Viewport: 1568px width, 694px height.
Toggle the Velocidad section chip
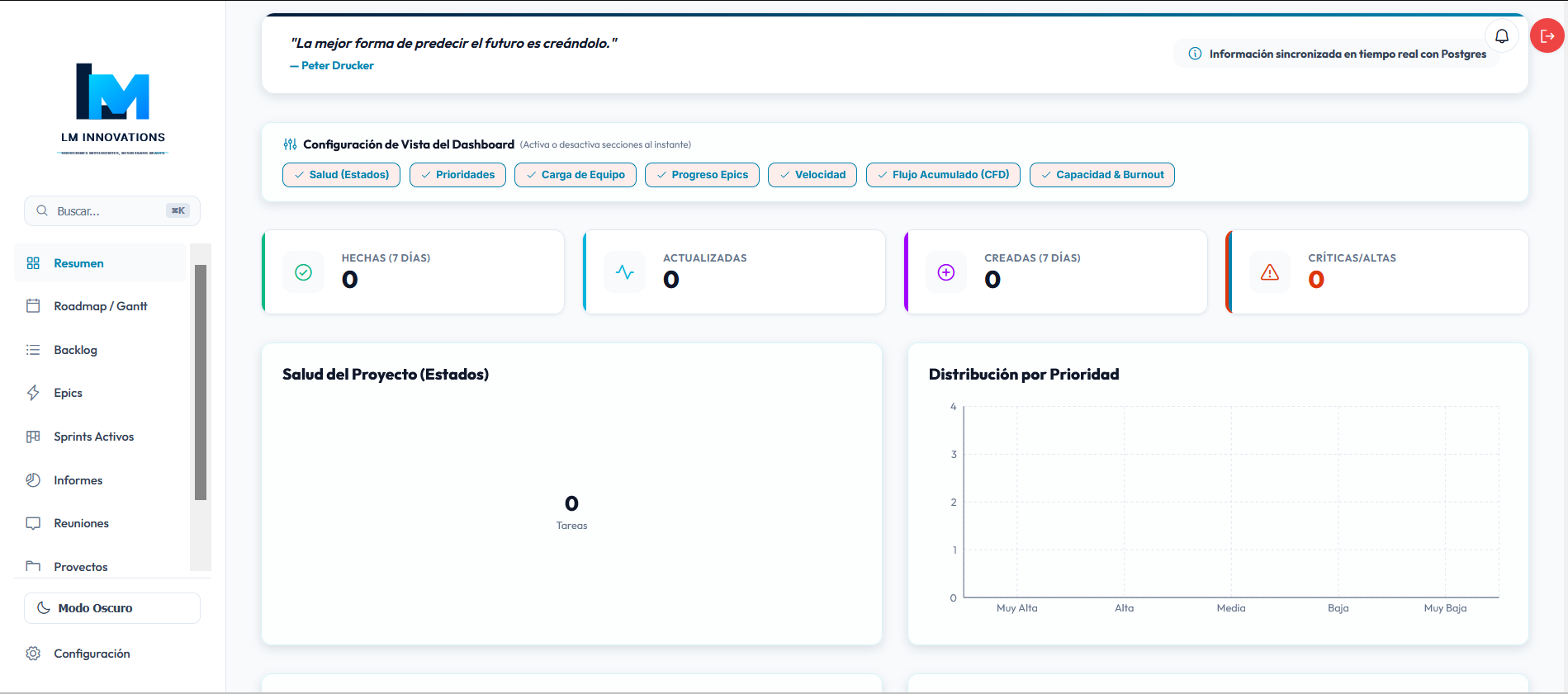click(x=812, y=175)
